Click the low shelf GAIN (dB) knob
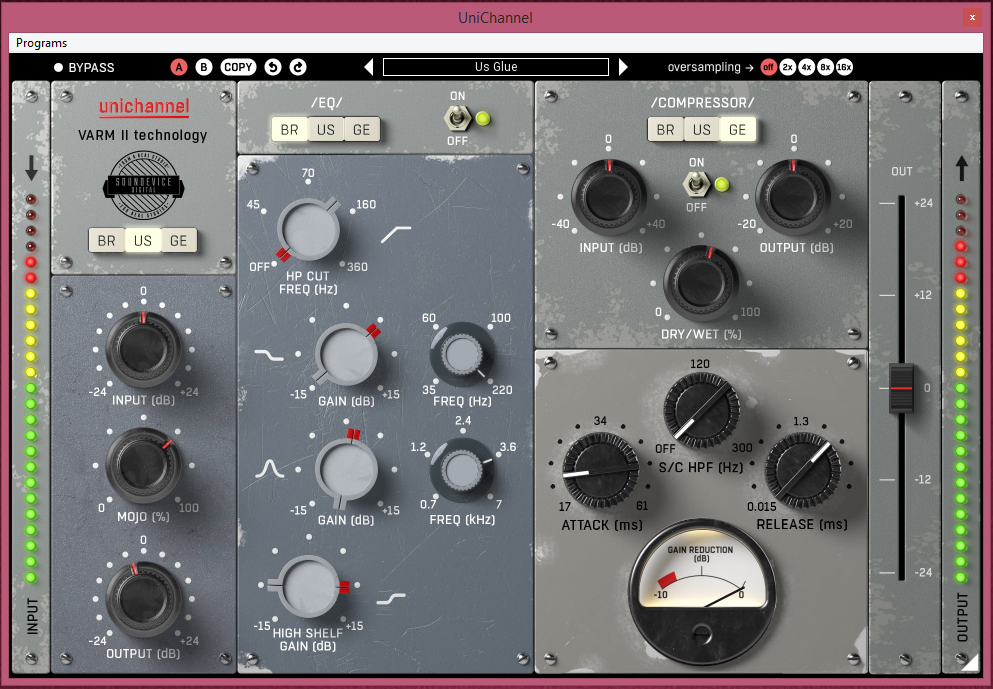This screenshot has height=689, width=993. coord(346,354)
